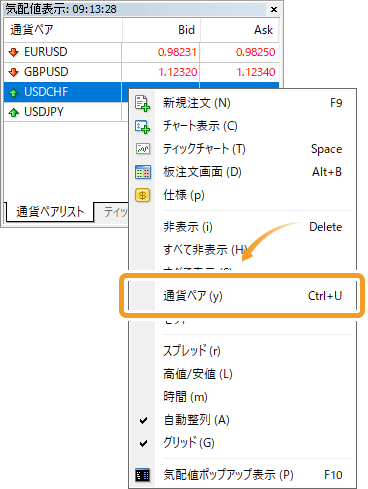Click the Bid column header
The width and height of the screenshot is (368, 489).
(161, 30)
